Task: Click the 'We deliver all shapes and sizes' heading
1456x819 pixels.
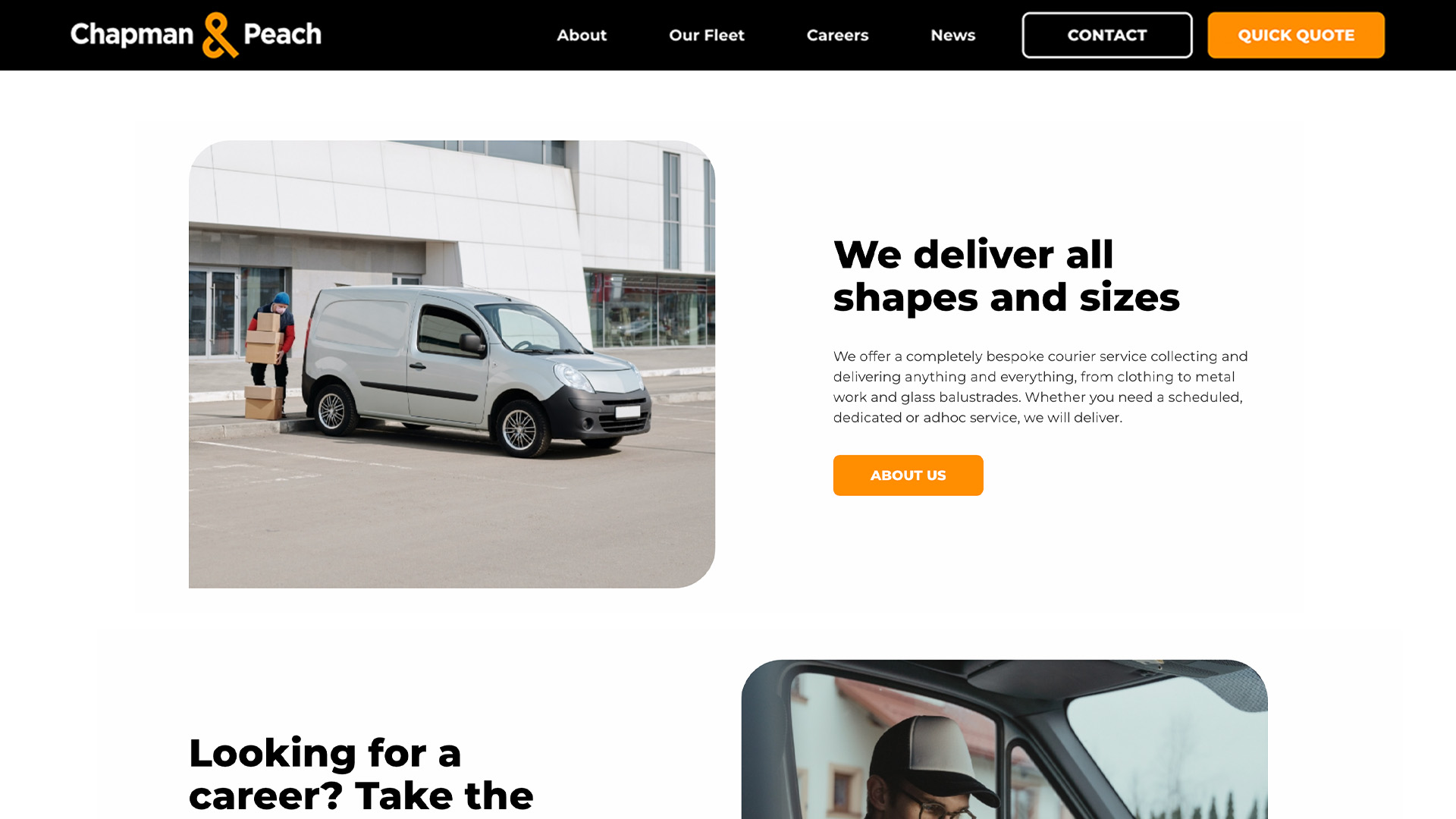Action: 1006,275
